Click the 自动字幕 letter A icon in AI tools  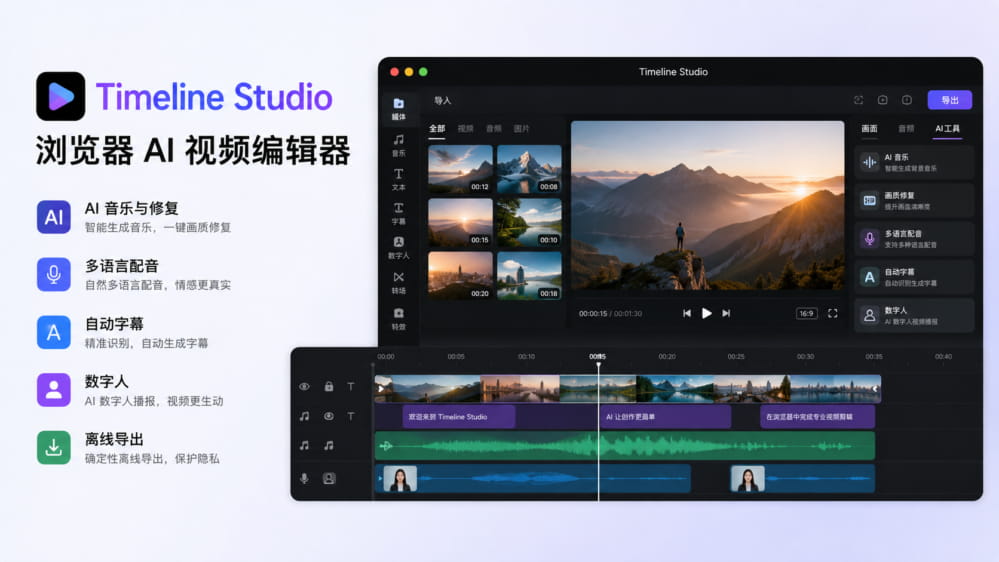(869, 277)
